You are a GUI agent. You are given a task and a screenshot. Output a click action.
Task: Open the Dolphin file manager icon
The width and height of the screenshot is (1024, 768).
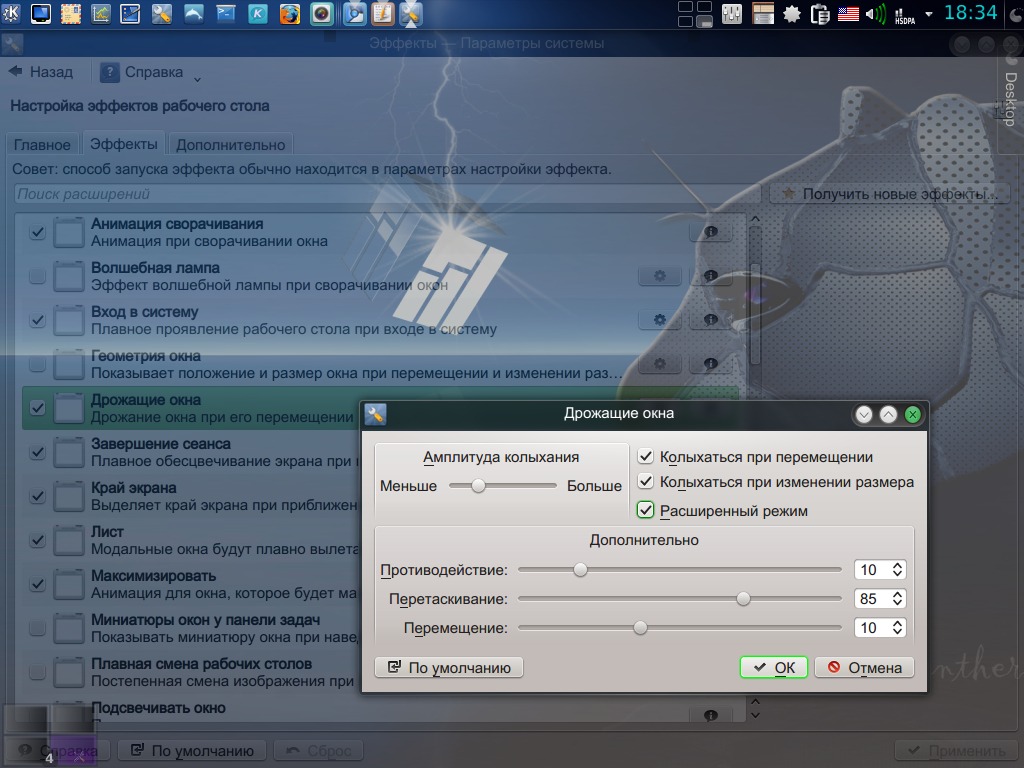(193, 14)
